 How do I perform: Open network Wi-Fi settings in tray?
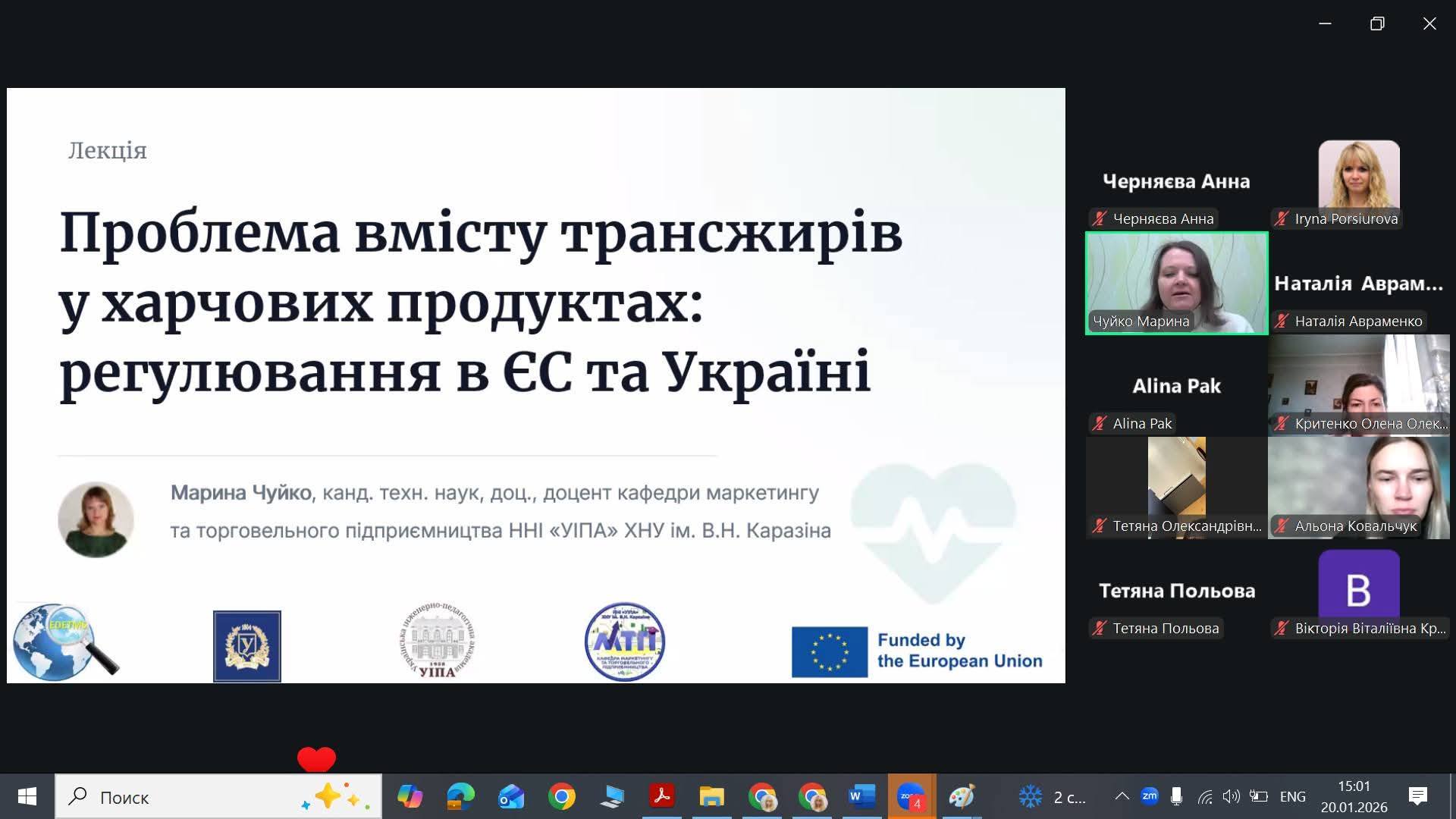coord(1204,796)
